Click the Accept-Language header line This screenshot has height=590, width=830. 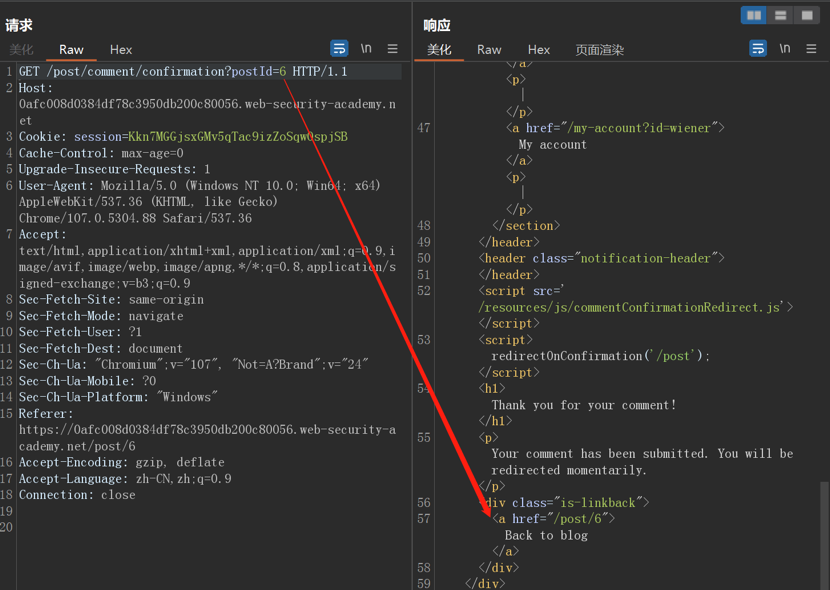[125, 478]
